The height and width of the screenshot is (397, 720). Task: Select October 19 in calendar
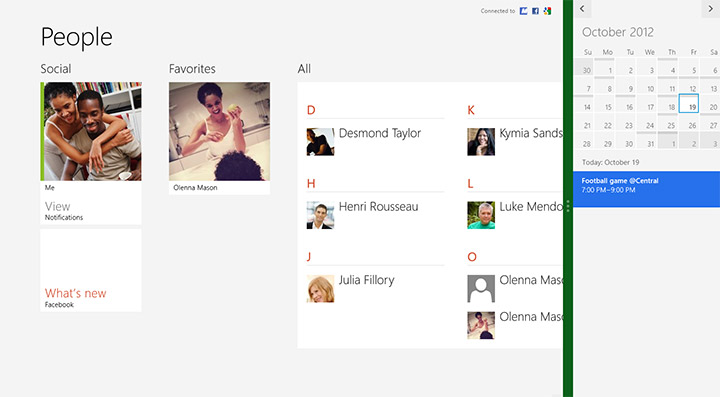(x=689, y=103)
